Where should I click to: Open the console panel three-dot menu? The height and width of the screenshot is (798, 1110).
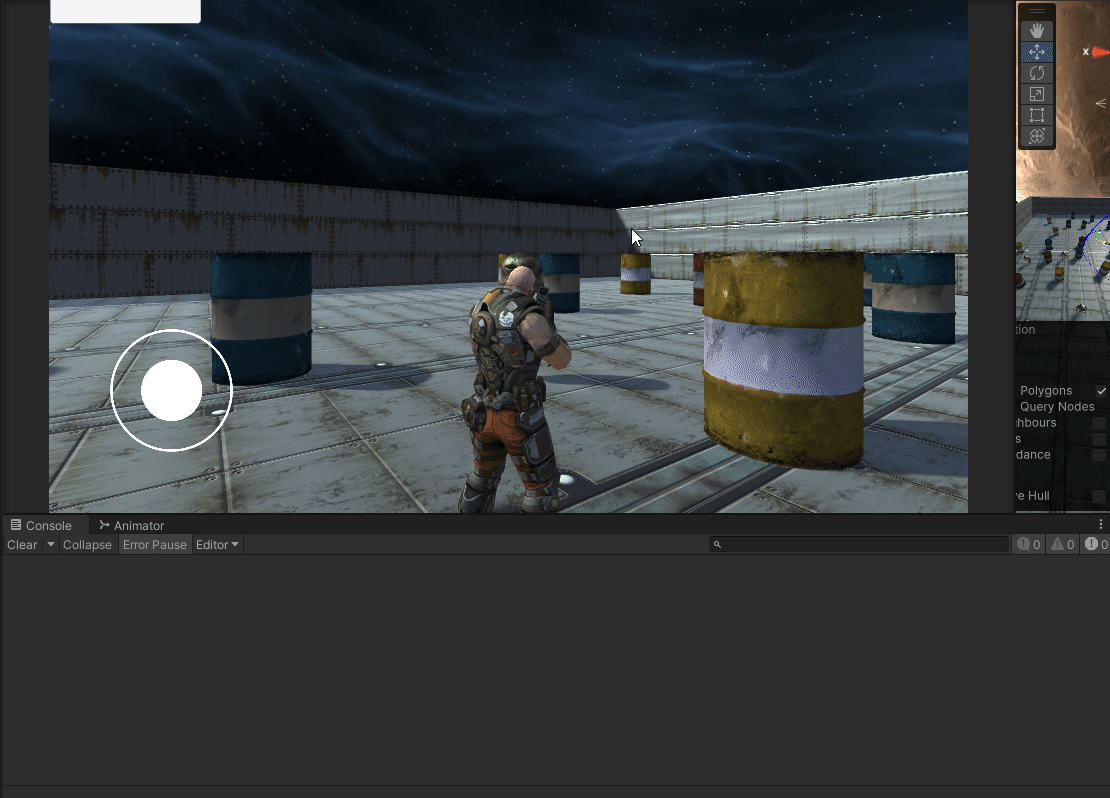tap(1100, 525)
